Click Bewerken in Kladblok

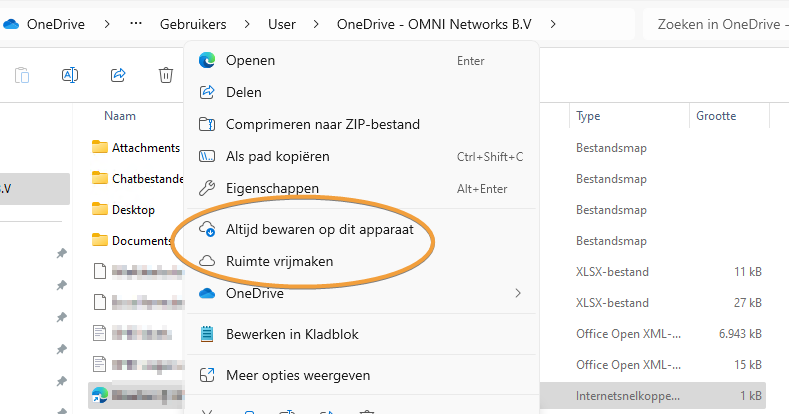(292, 334)
